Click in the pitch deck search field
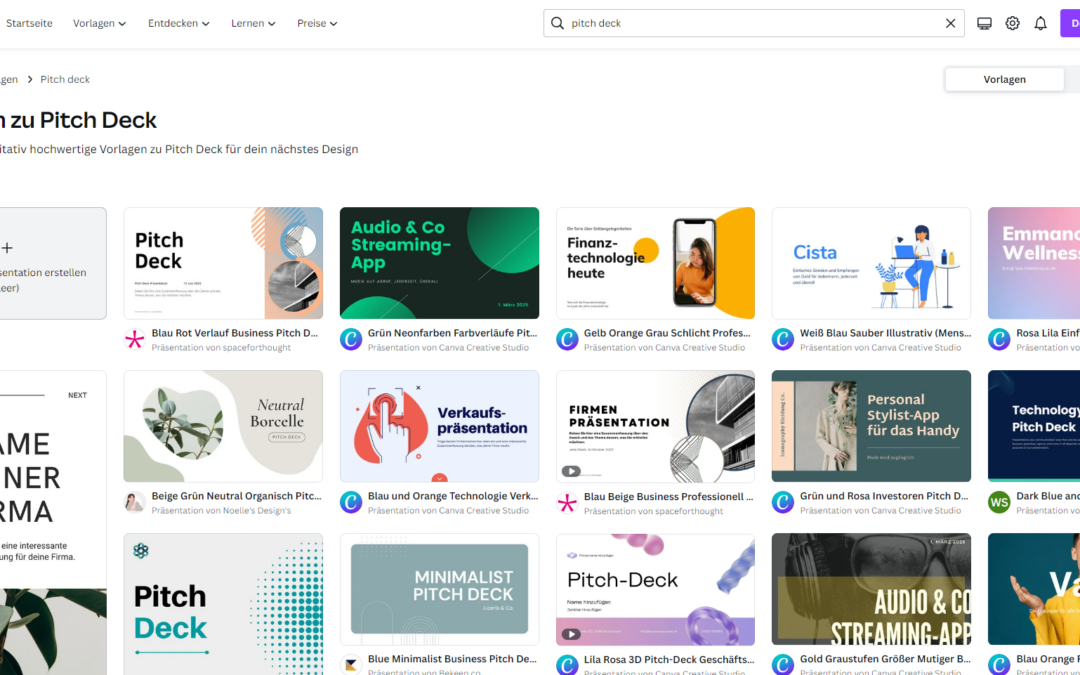The image size is (1080, 675). 754,23
